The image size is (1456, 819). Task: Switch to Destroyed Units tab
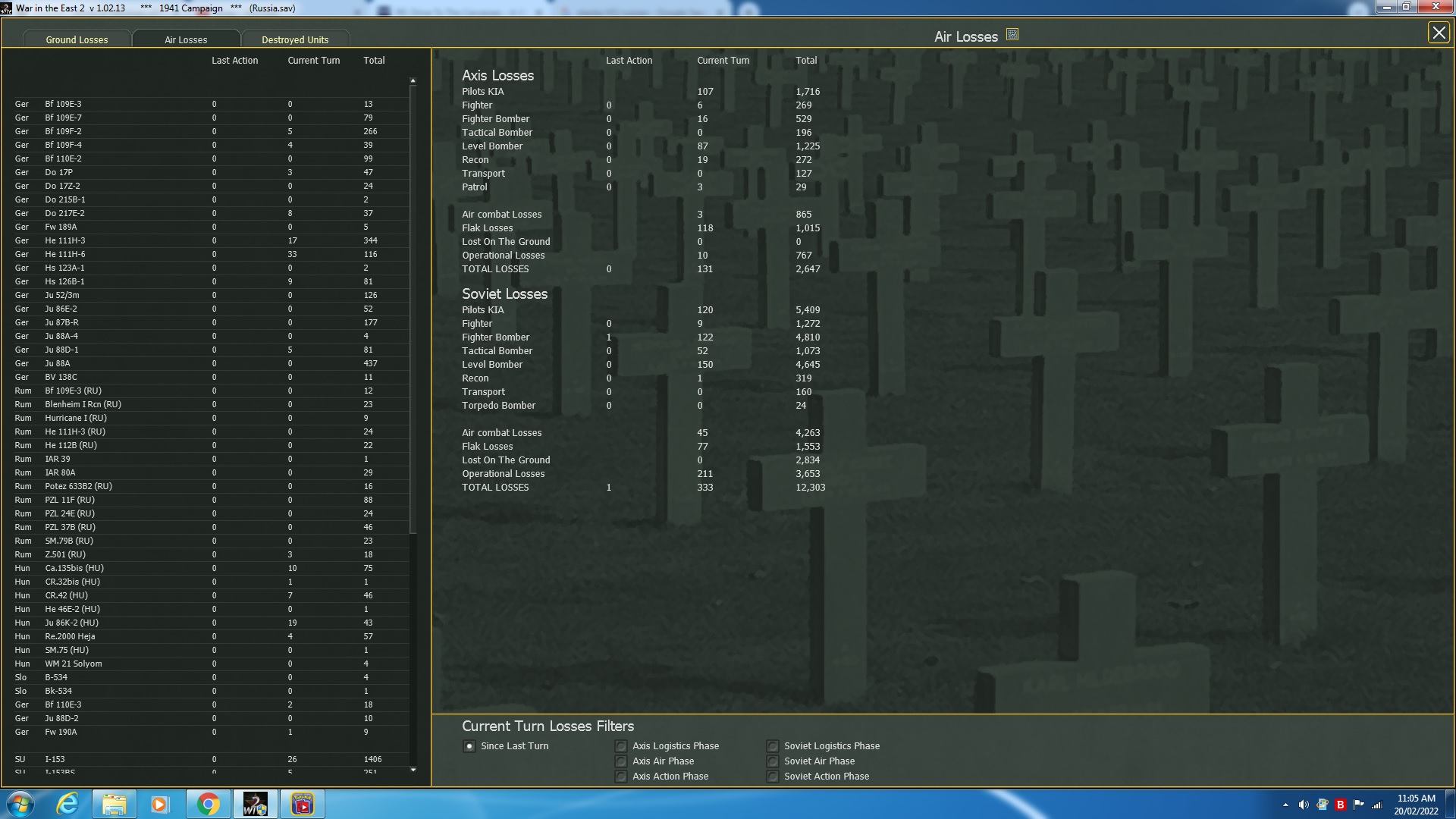tap(295, 39)
